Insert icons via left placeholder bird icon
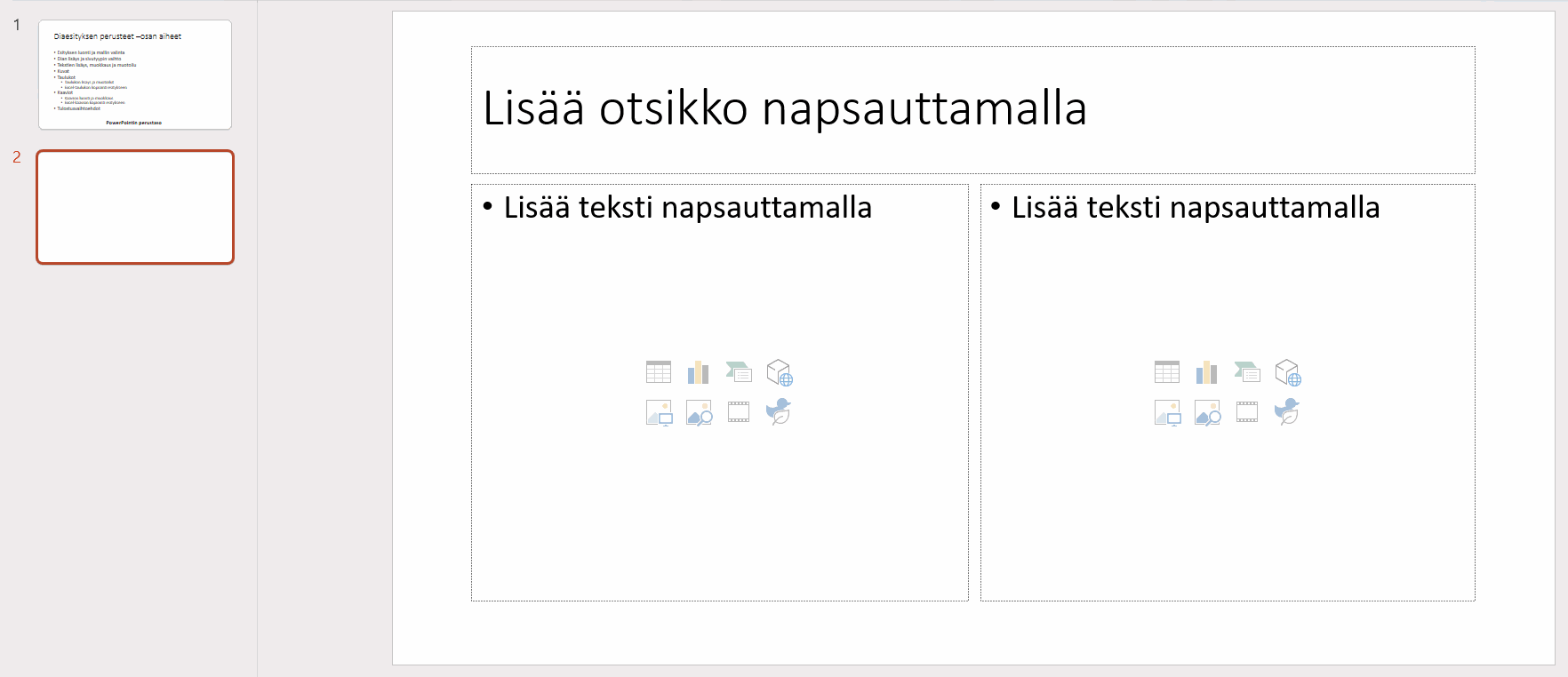Viewport: 1568px width, 677px height. point(779,411)
